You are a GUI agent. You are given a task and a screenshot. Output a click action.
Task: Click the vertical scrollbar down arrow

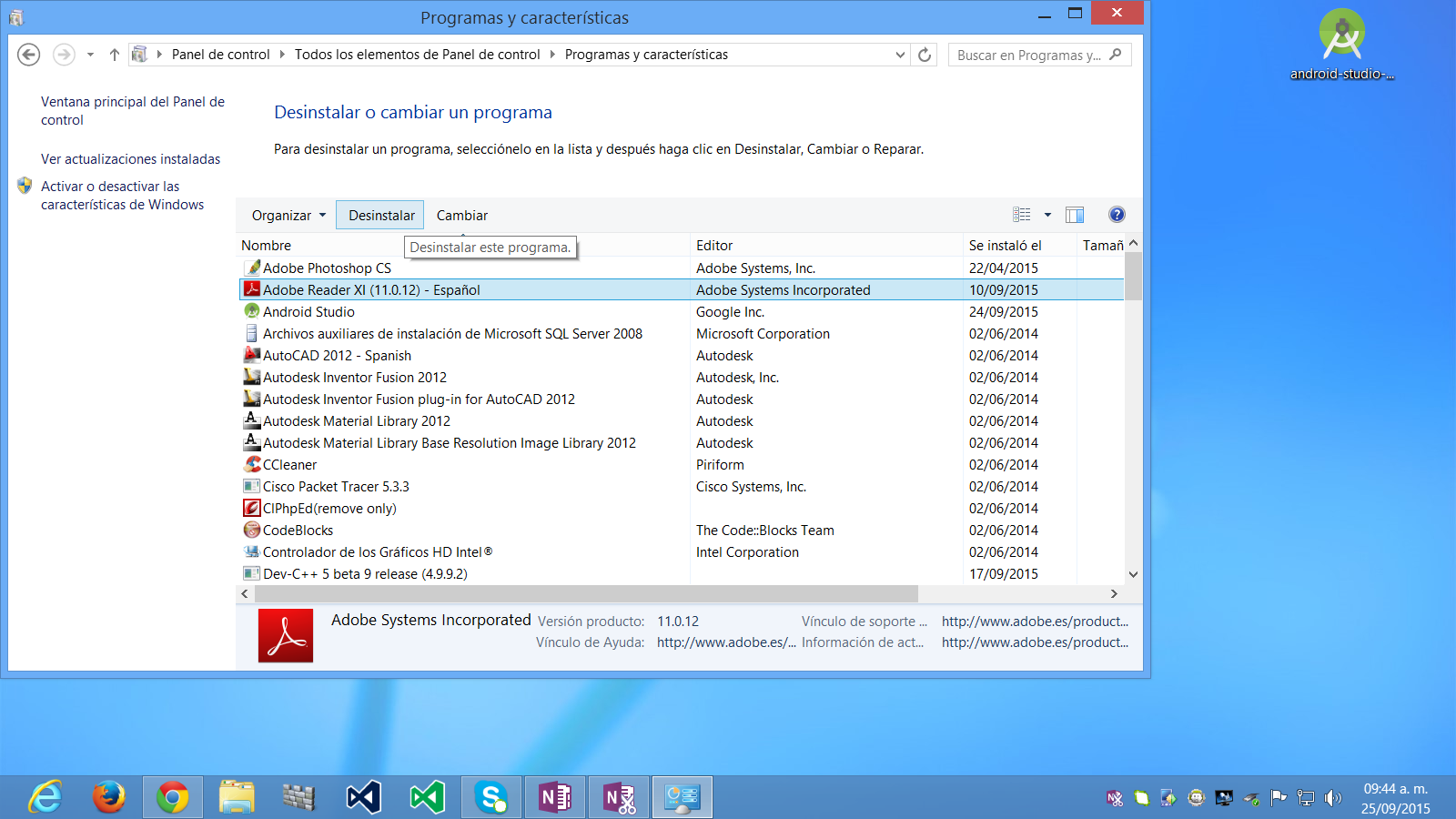point(1133,574)
